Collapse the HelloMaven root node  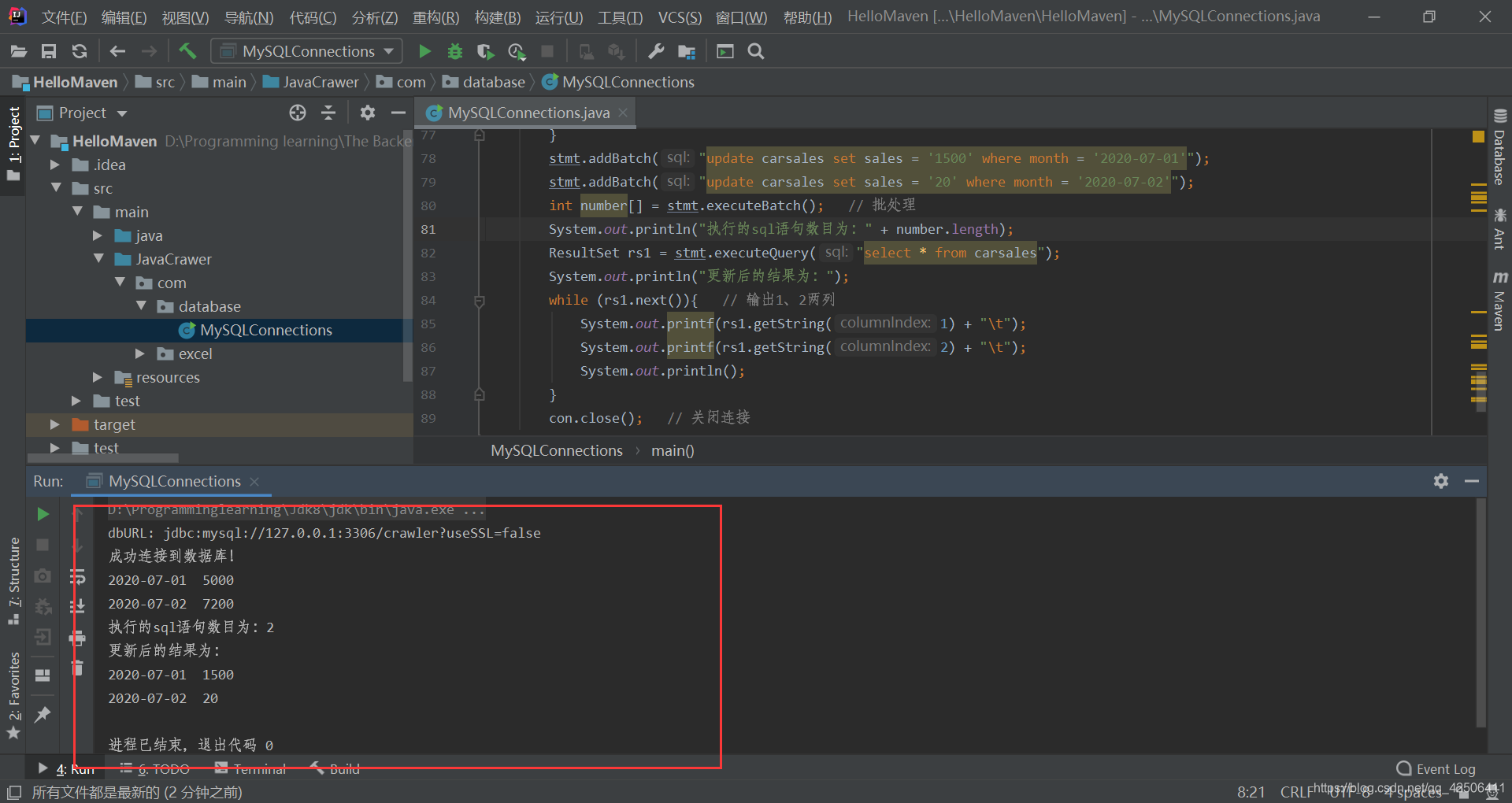(35, 141)
